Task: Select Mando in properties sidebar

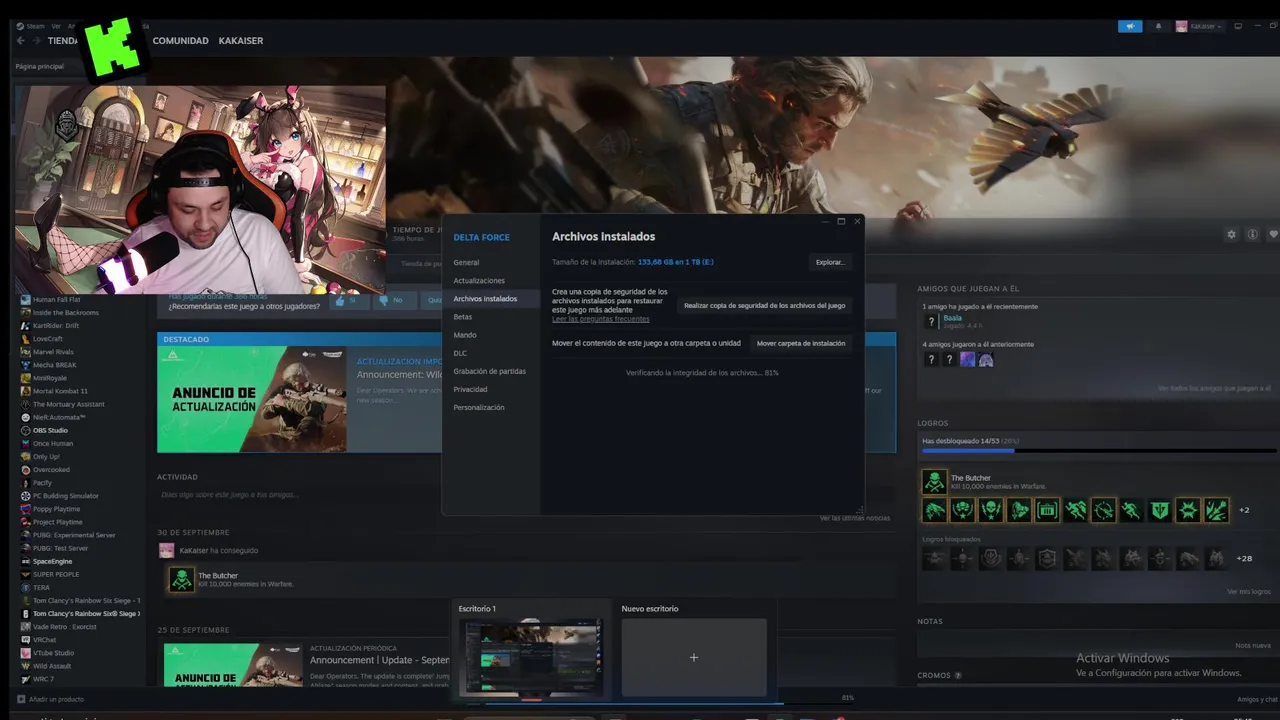Action: coord(465,335)
